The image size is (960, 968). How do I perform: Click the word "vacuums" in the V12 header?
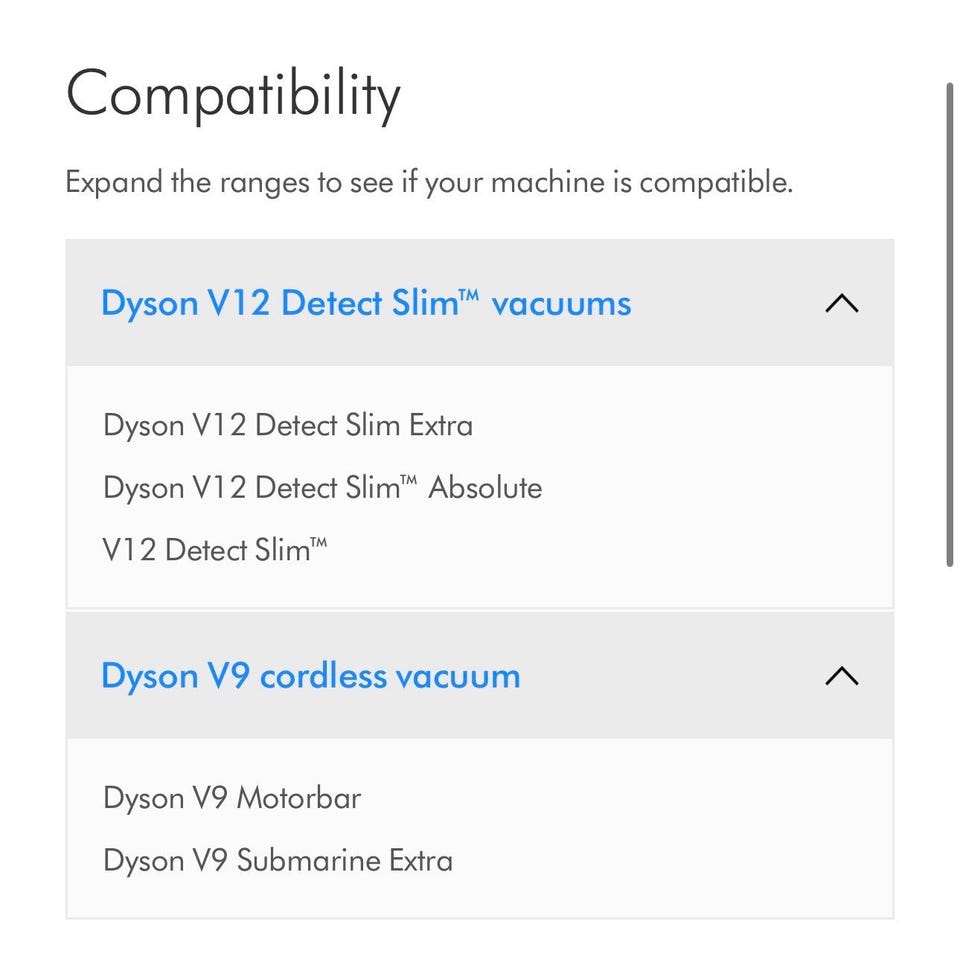click(x=561, y=303)
